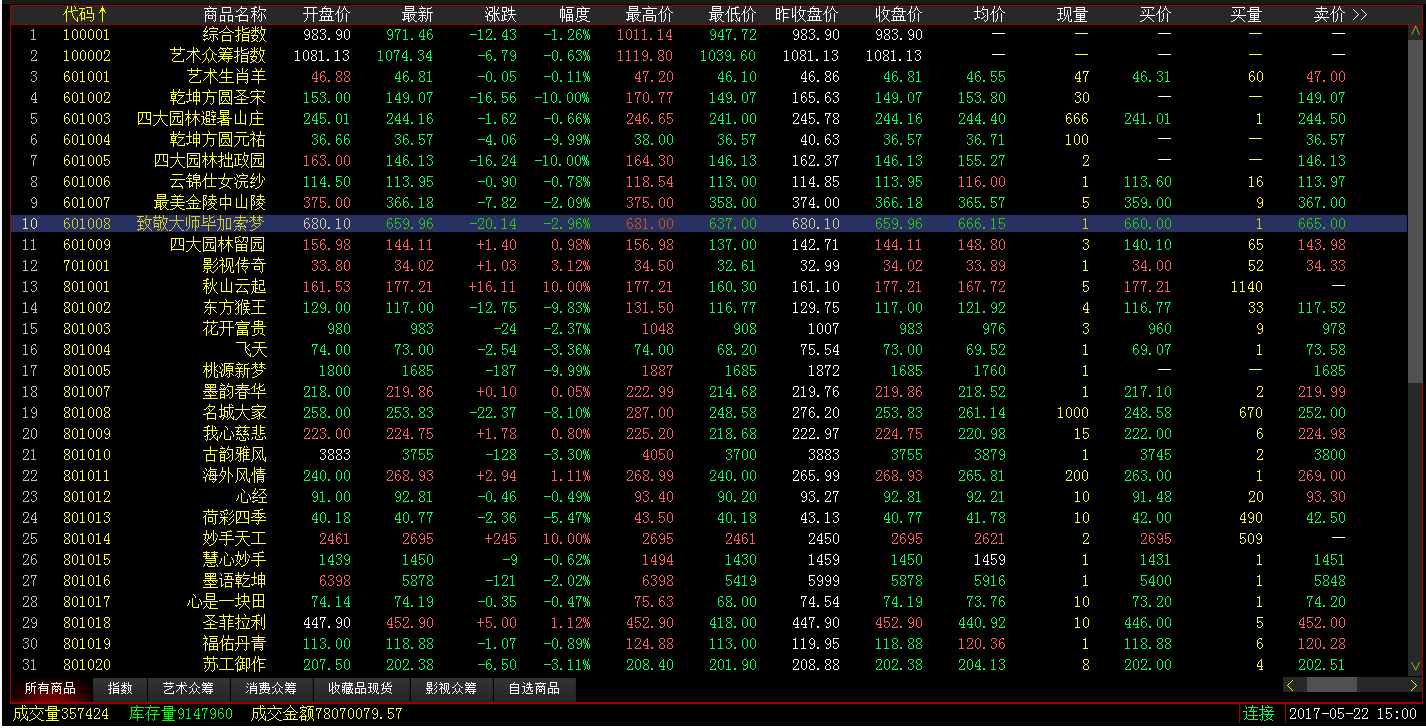
Task: Select the 综合指数 row
Action: (x=709, y=35)
